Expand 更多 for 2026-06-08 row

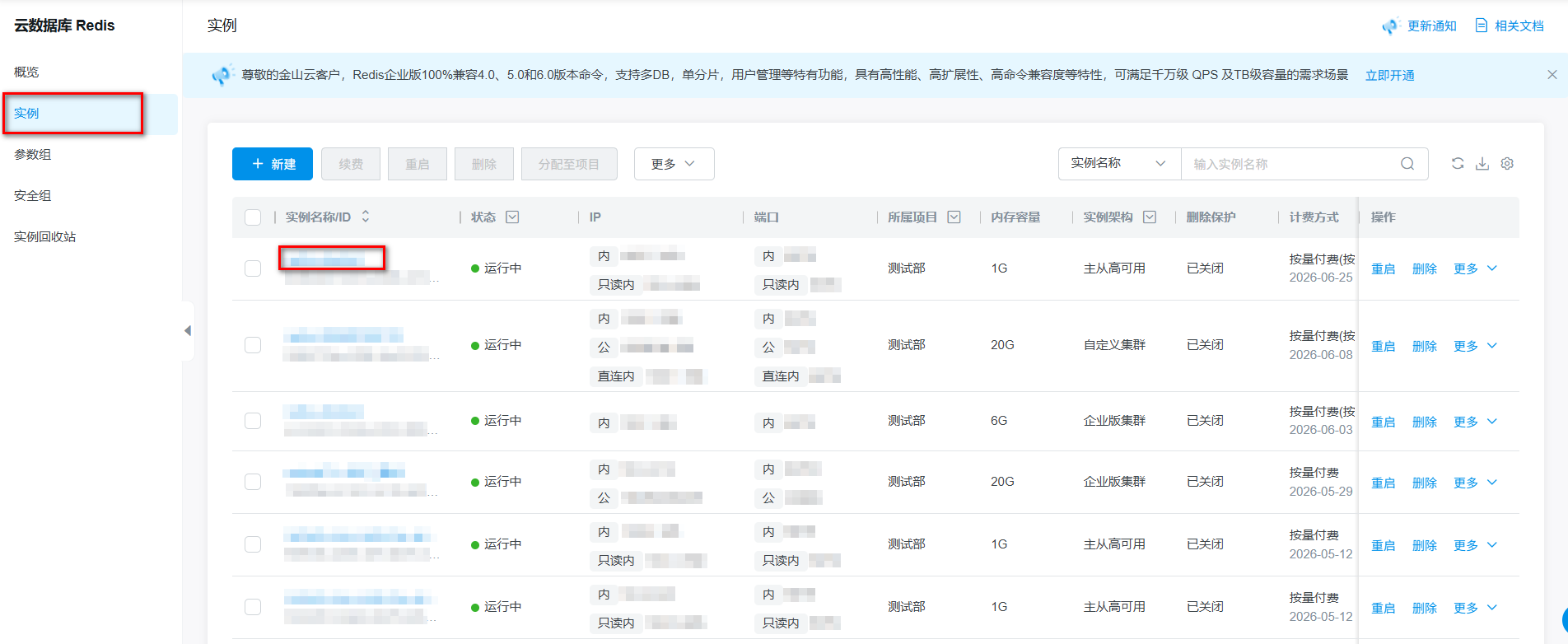coord(1475,346)
